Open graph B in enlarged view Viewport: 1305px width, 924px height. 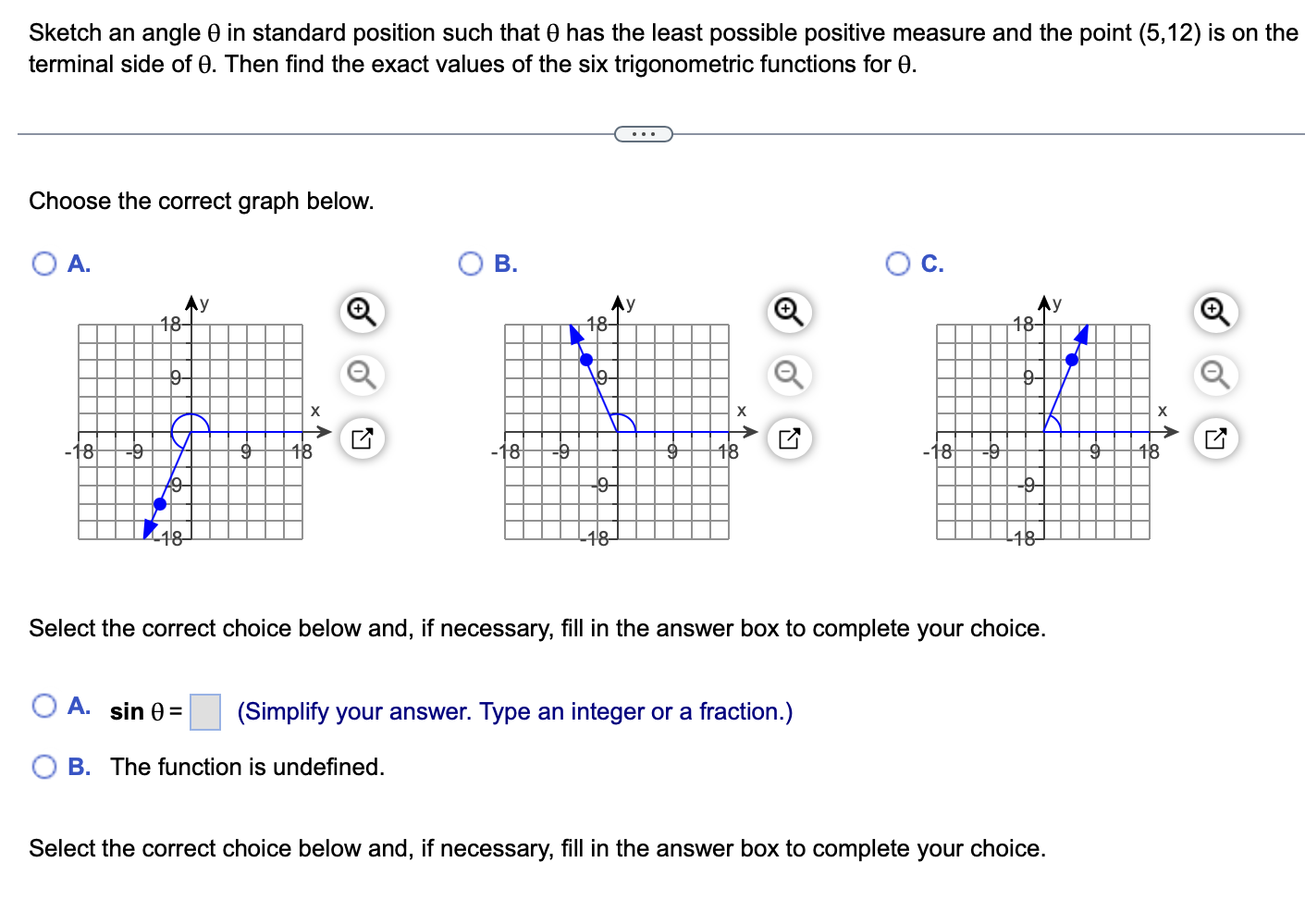point(787,437)
